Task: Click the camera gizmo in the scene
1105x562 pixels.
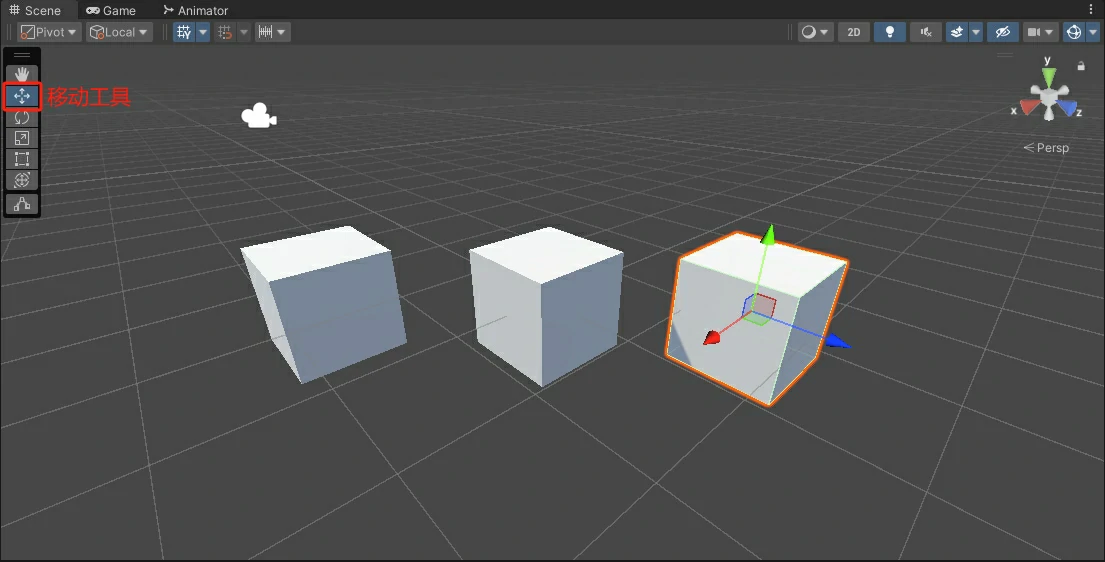Action: tap(259, 117)
